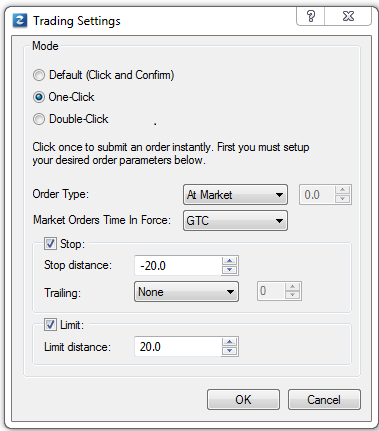Screen dimensions: 379x431
Task: Select Default (Click and Confirm) mode
Action: click(39, 75)
